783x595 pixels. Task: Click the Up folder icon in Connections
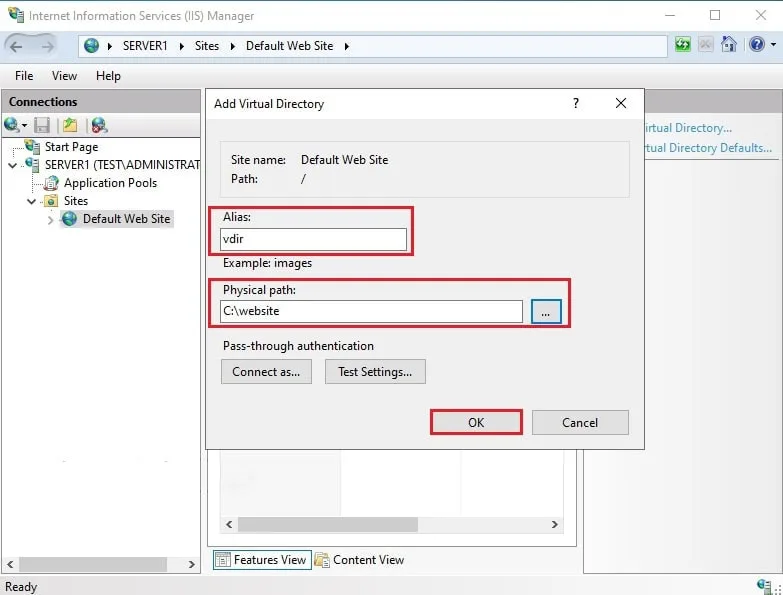[x=70, y=125]
